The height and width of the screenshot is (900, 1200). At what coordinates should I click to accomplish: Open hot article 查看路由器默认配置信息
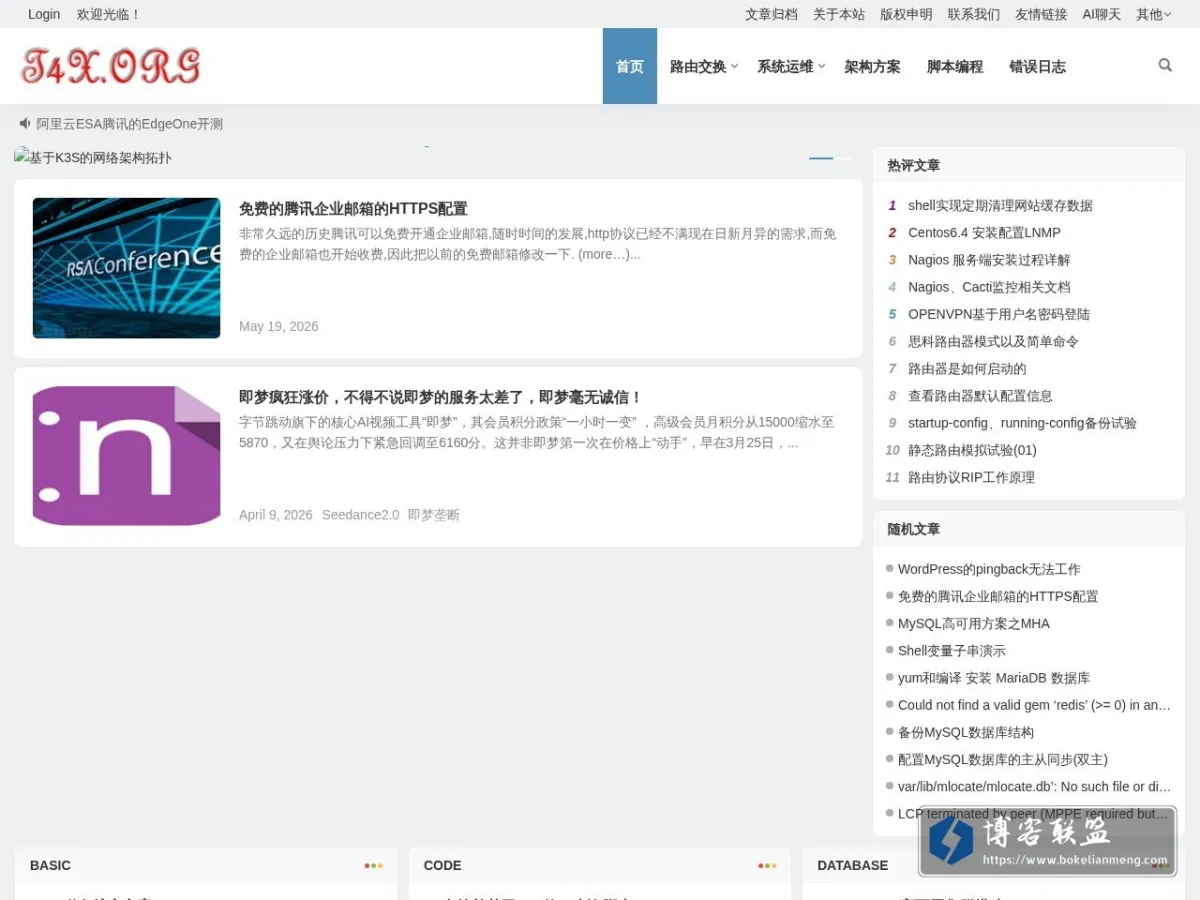click(980, 396)
